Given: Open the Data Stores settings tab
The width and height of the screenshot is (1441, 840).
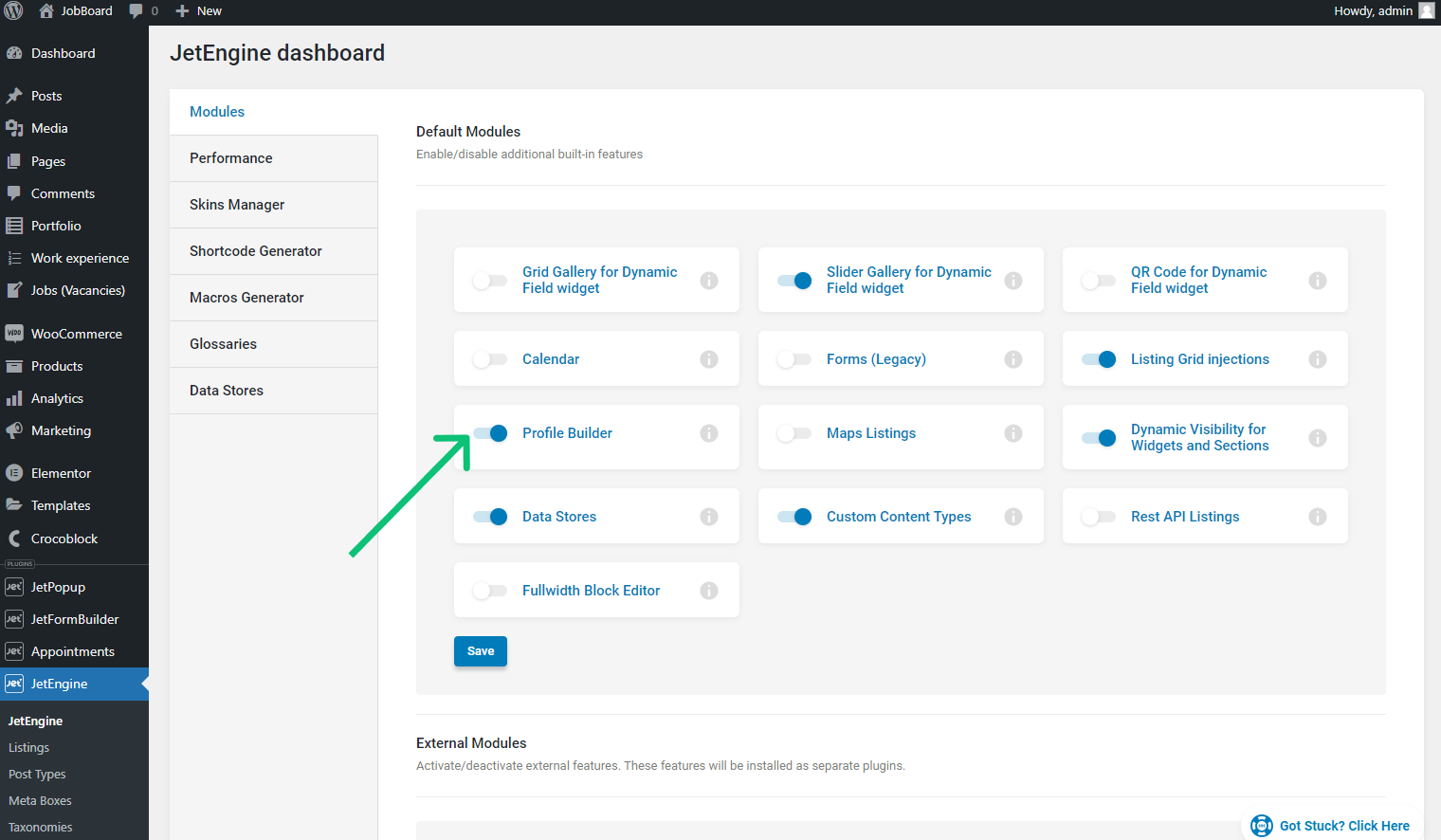Looking at the screenshot, I should [x=273, y=391].
